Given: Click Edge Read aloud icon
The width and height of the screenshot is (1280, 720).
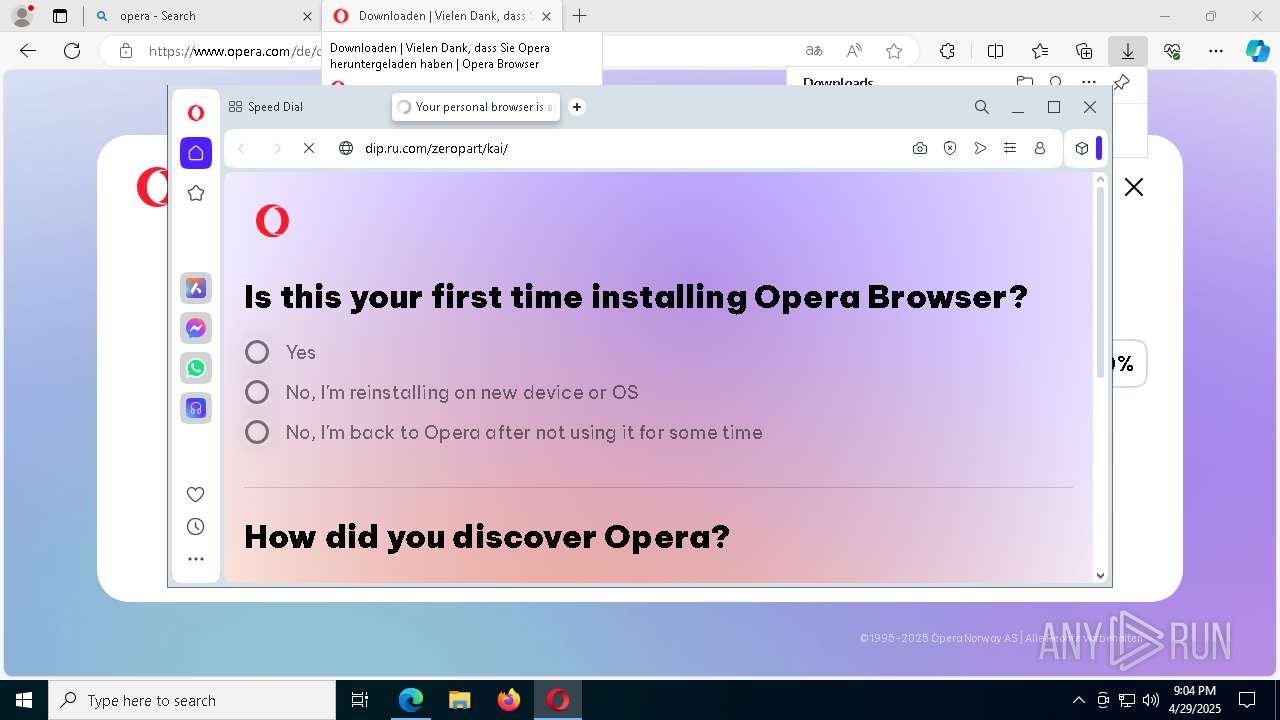Looking at the screenshot, I should tap(854, 51).
